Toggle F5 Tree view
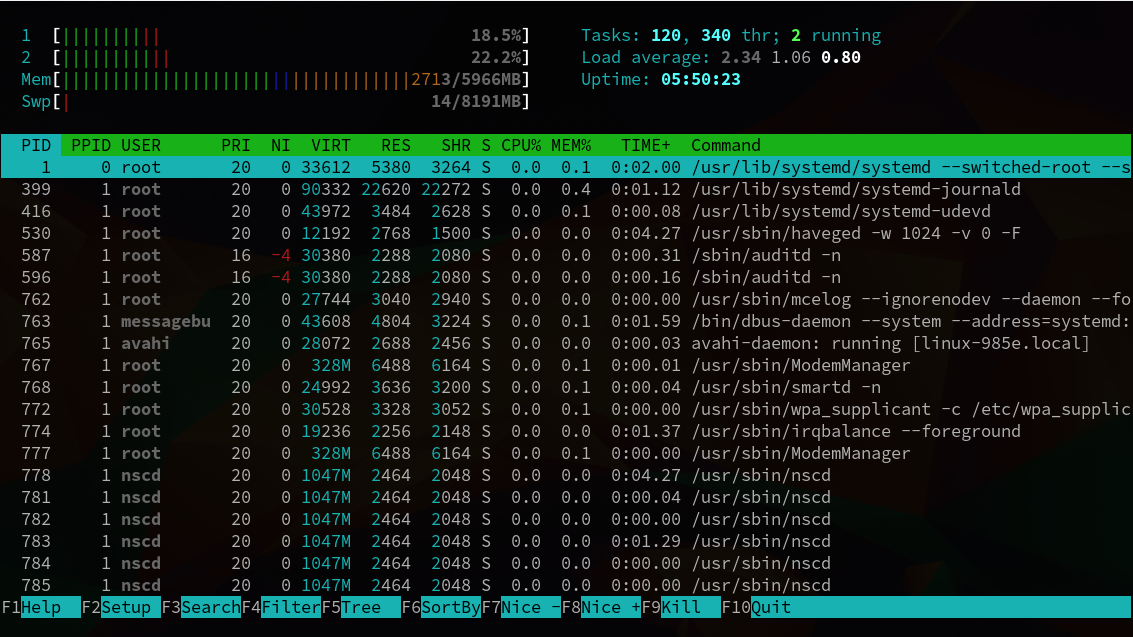This screenshot has height=637, width=1133. (x=361, y=607)
